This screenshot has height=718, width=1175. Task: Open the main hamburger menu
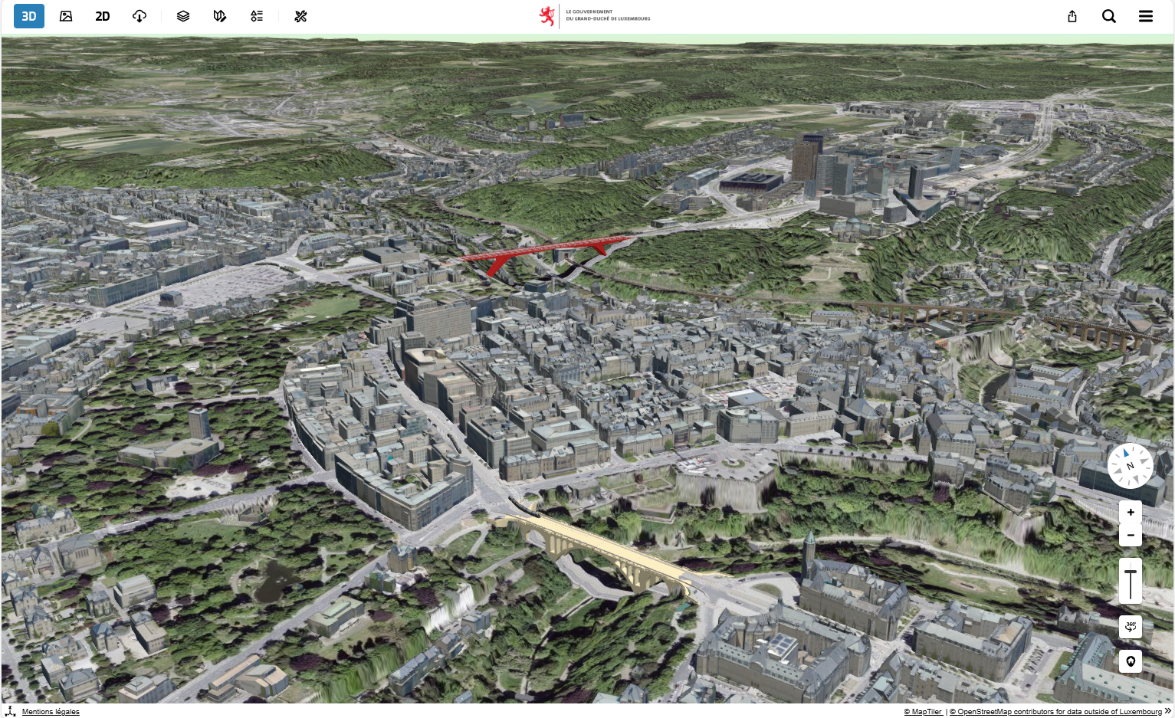(1146, 16)
